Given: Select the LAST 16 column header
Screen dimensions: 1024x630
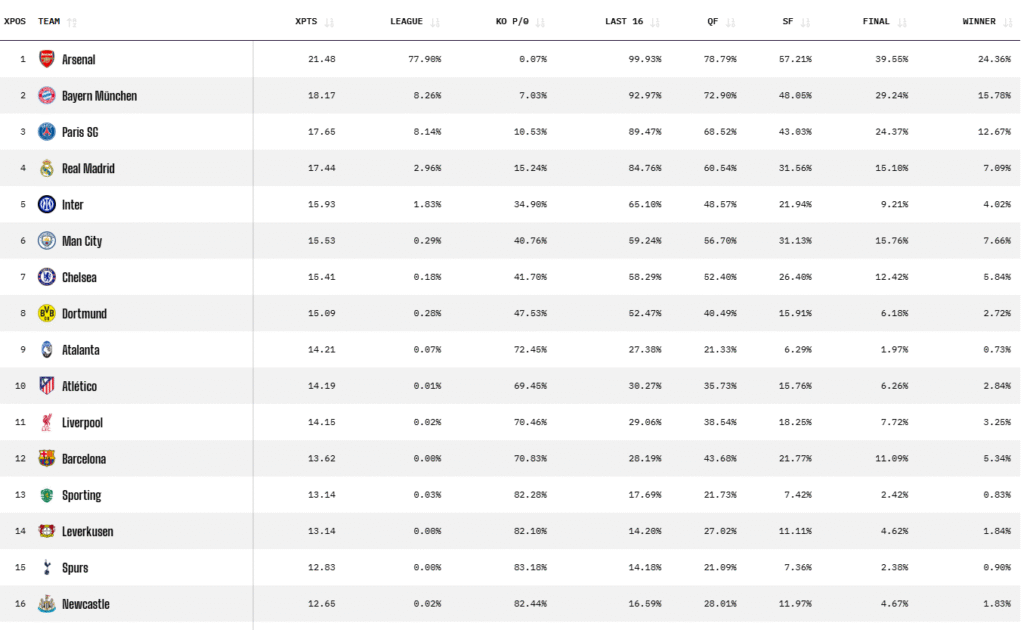Looking at the screenshot, I should [624, 22].
